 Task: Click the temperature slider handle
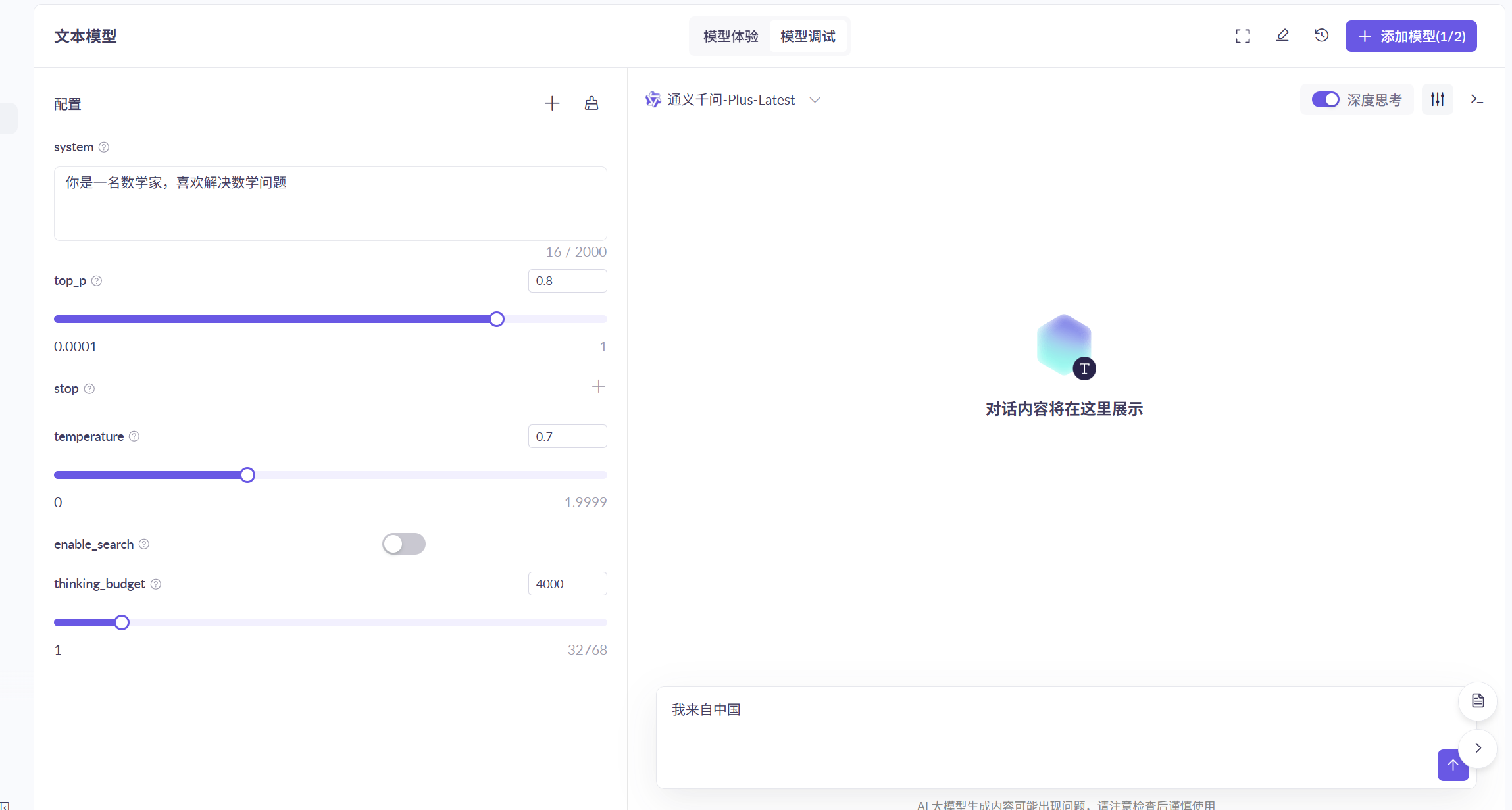click(x=247, y=475)
